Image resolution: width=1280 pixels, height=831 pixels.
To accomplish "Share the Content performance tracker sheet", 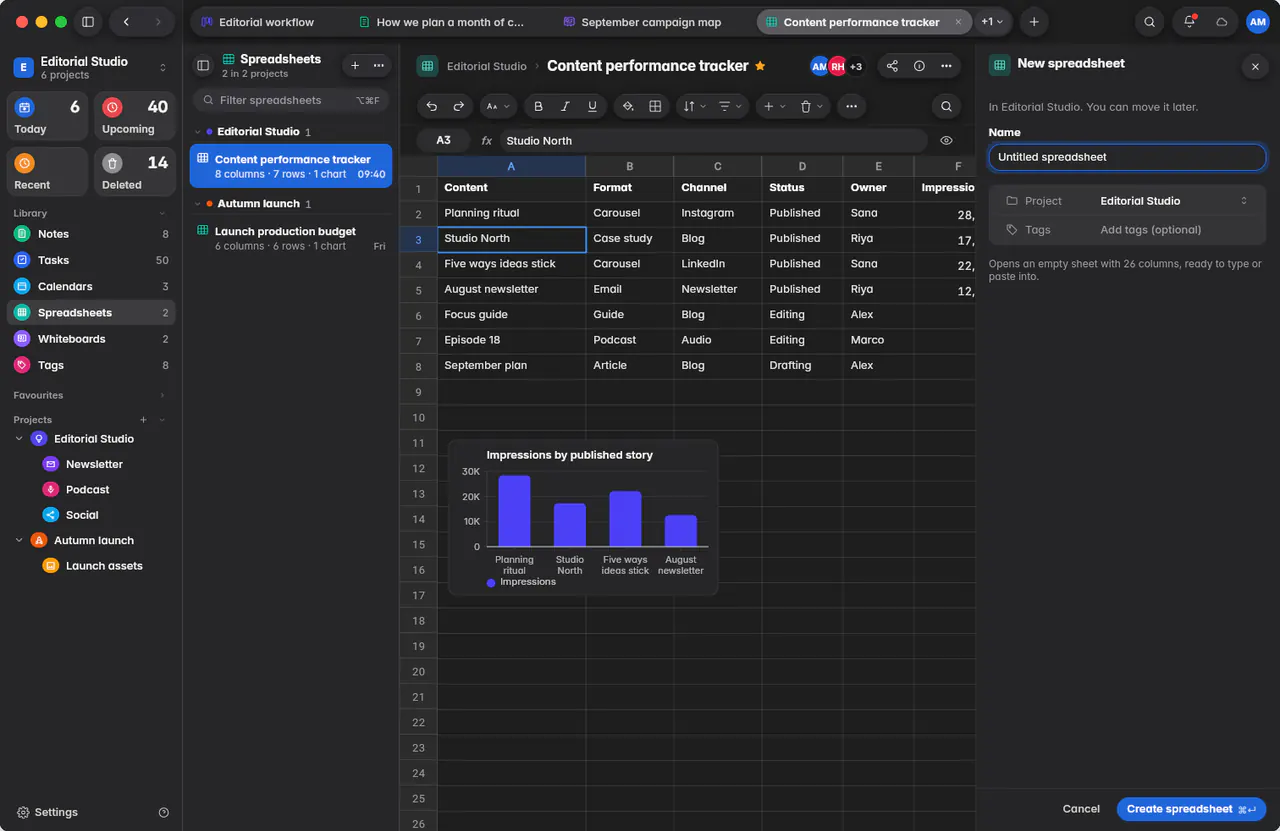I will coord(892,66).
